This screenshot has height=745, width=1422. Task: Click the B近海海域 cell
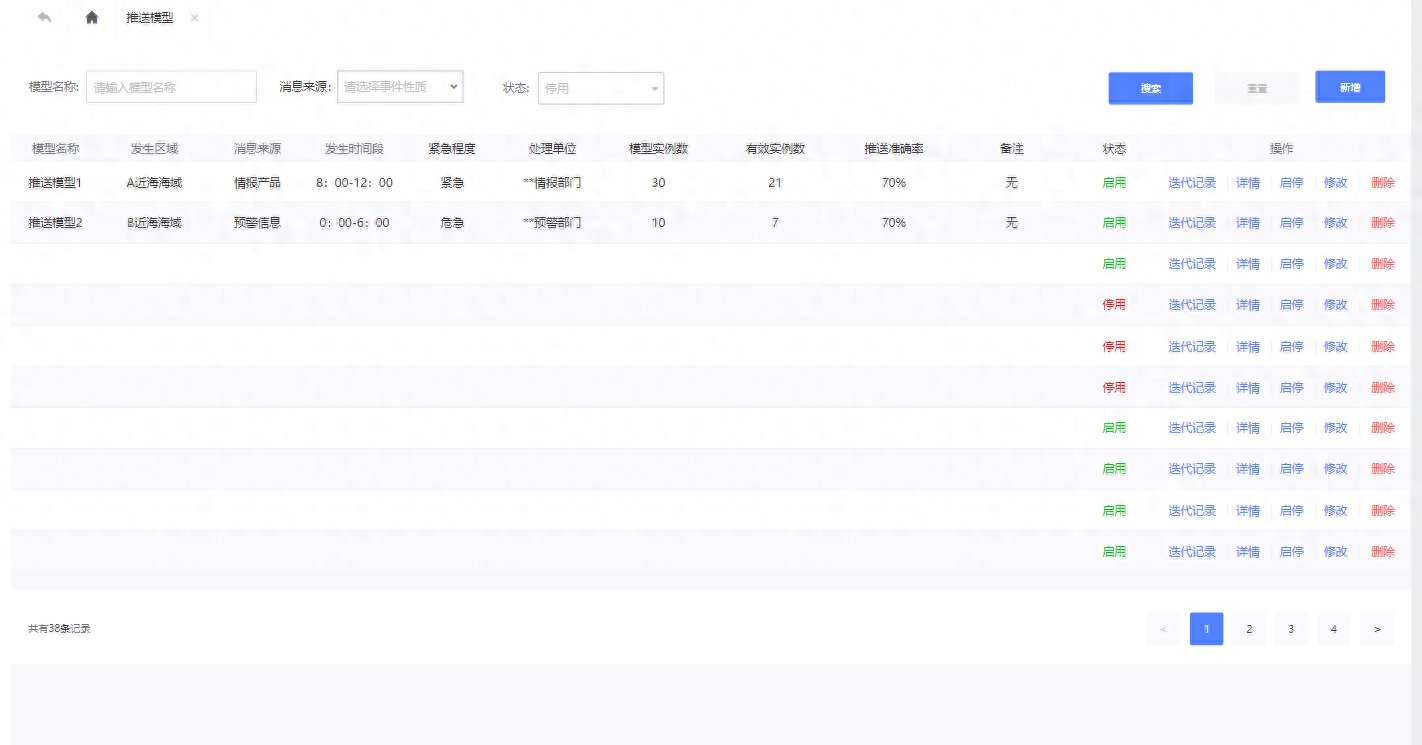coord(155,223)
